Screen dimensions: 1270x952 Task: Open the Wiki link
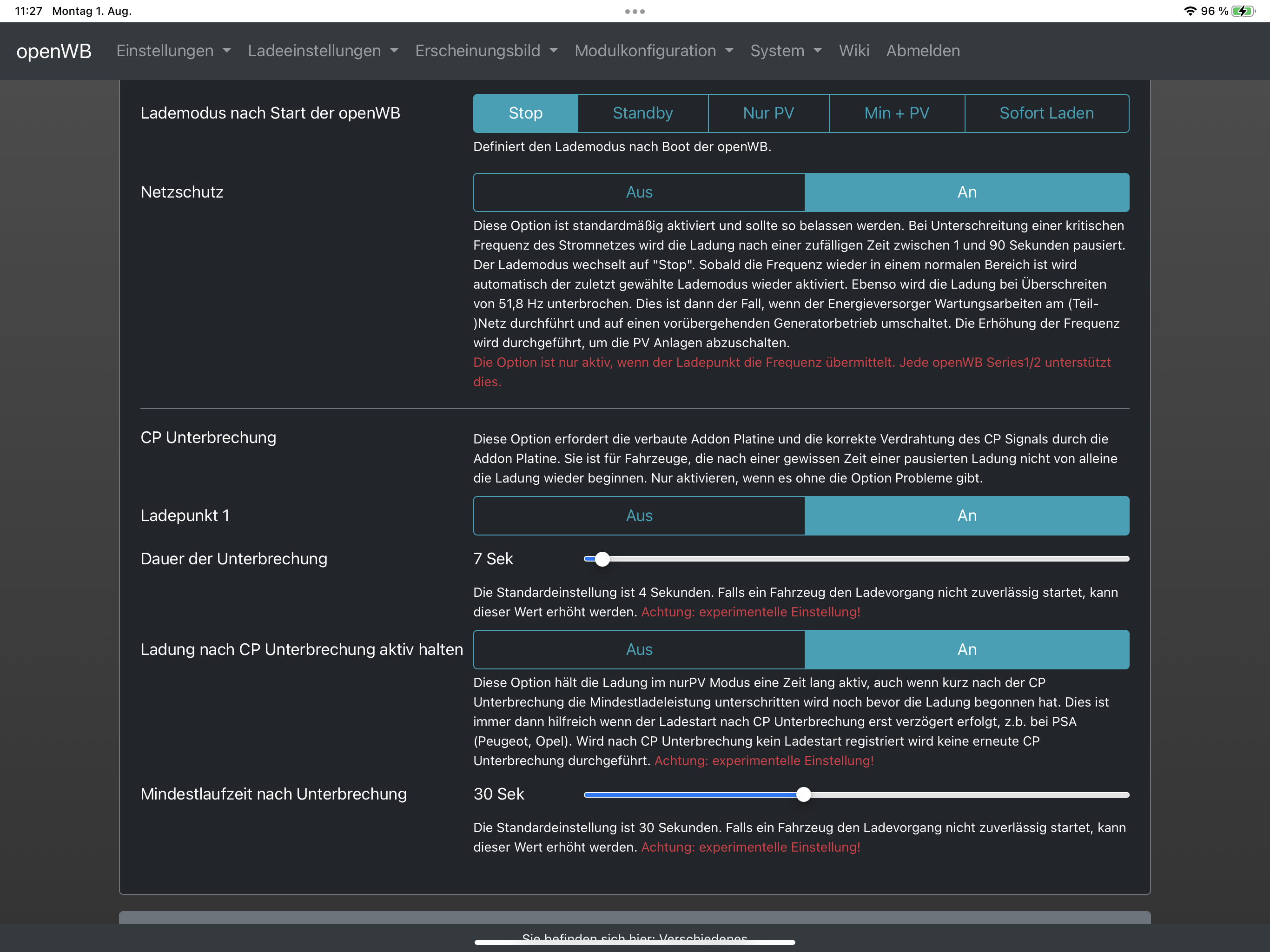click(x=854, y=51)
